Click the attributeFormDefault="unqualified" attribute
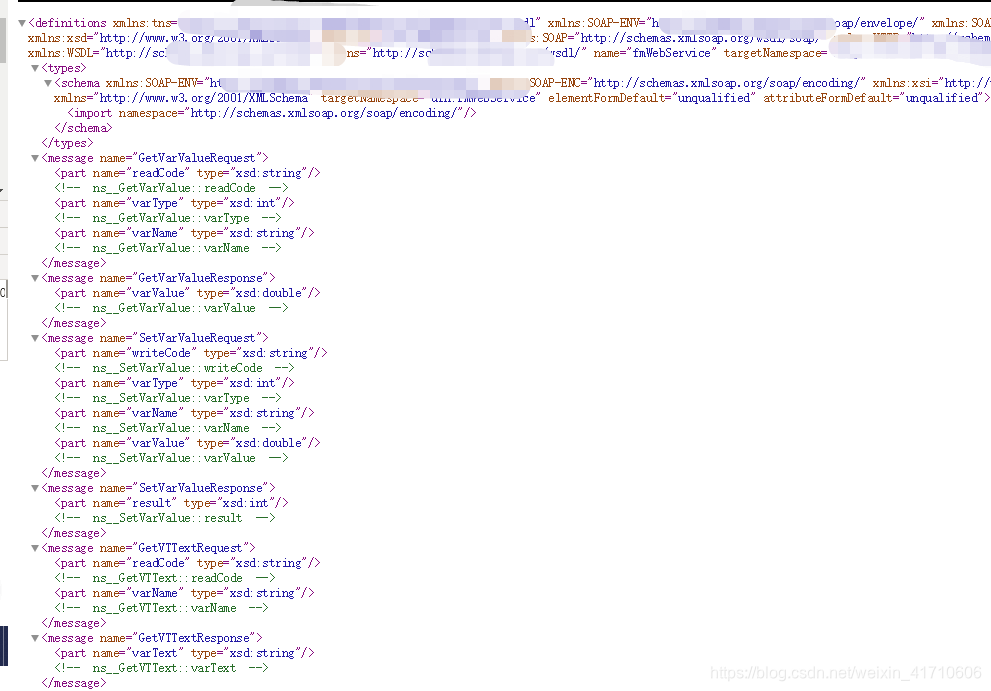 (x=873, y=98)
